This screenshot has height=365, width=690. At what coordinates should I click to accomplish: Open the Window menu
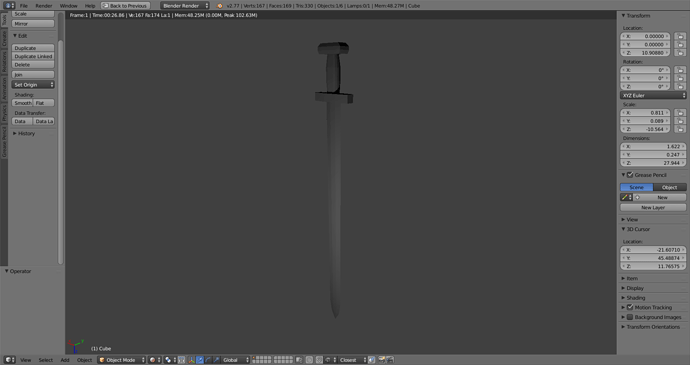point(68,6)
